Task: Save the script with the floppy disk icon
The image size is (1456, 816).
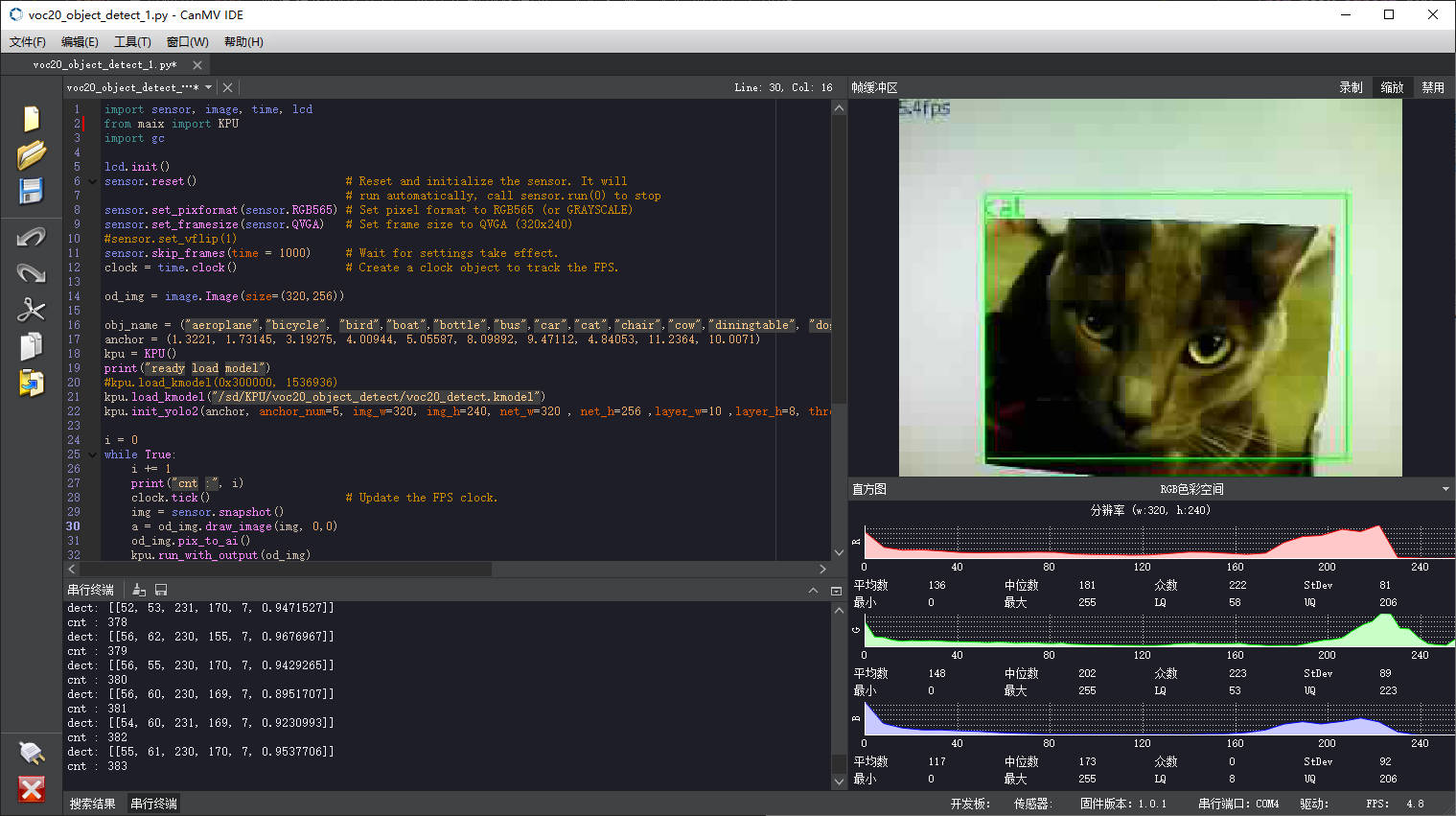Action: click(x=32, y=191)
